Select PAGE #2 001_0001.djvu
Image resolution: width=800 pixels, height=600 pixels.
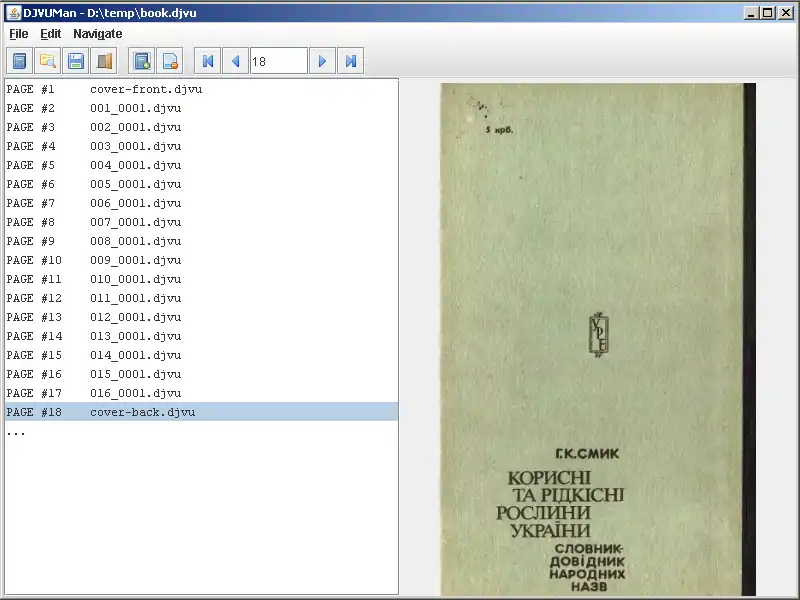[x=202, y=108]
